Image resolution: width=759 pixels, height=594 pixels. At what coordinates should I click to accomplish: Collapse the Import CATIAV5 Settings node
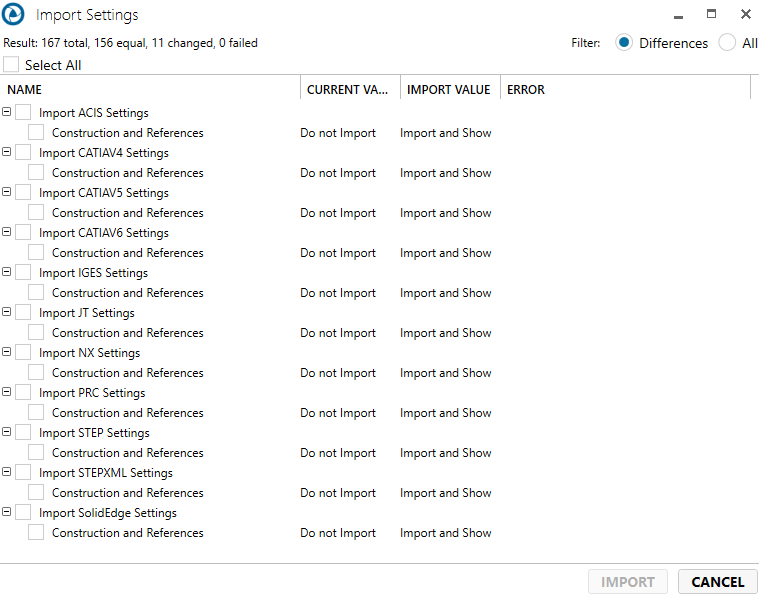[7, 192]
